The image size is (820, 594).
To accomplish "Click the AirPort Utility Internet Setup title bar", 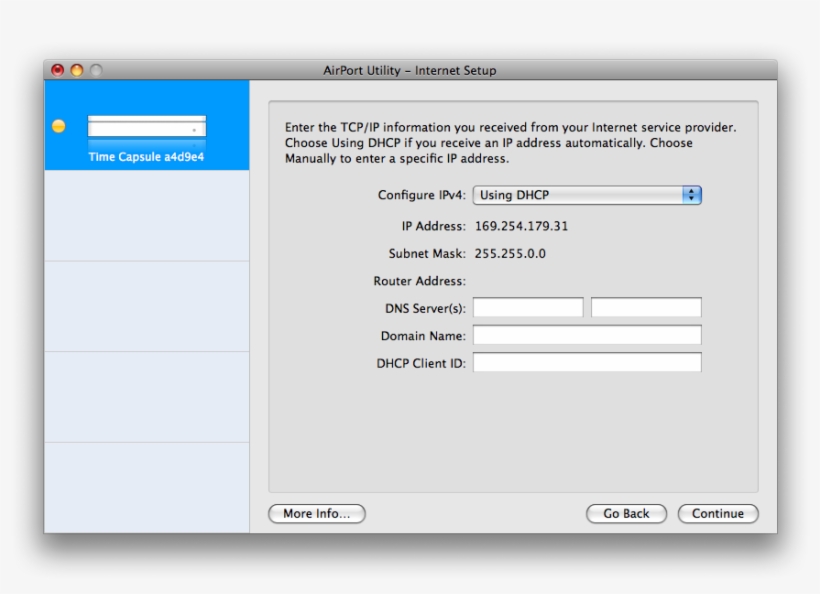I will pos(410,70).
